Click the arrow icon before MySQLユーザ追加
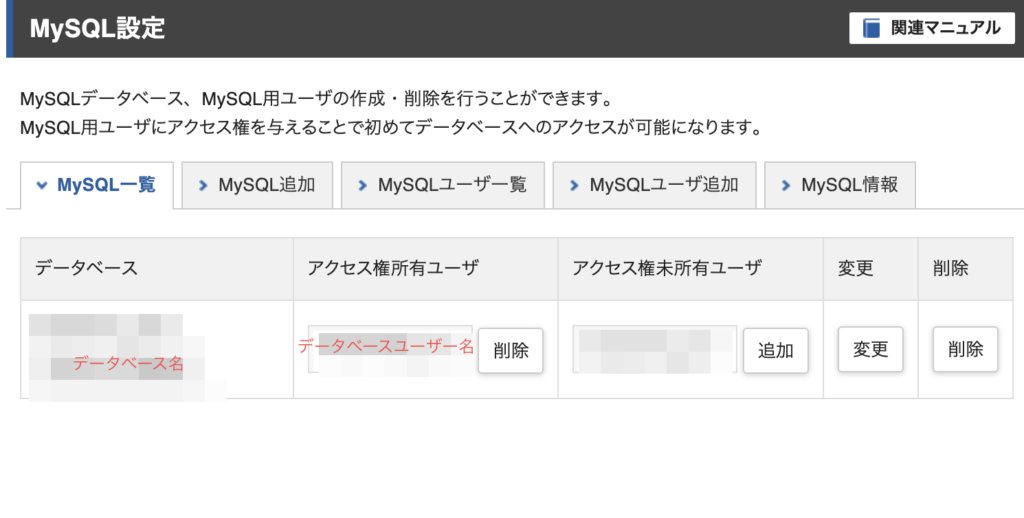This screenshot has width=1024, height=518. 574,185
